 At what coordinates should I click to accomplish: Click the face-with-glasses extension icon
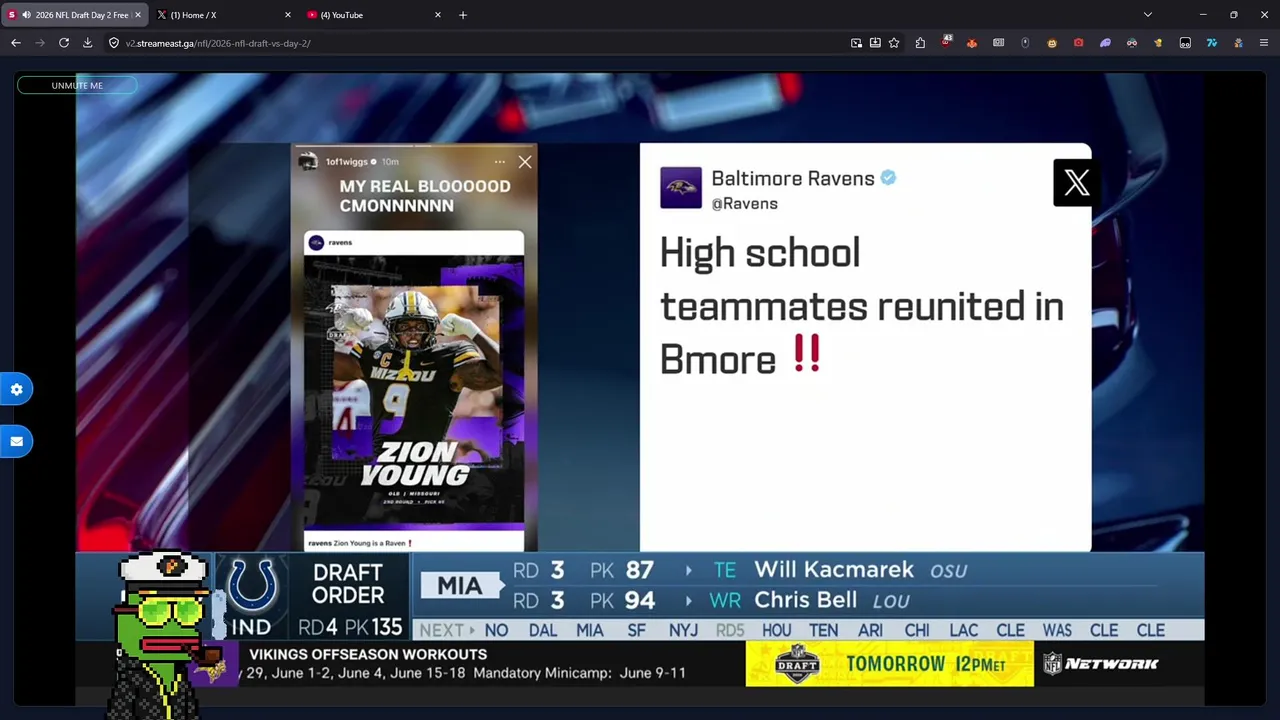tap(1132, 43)
